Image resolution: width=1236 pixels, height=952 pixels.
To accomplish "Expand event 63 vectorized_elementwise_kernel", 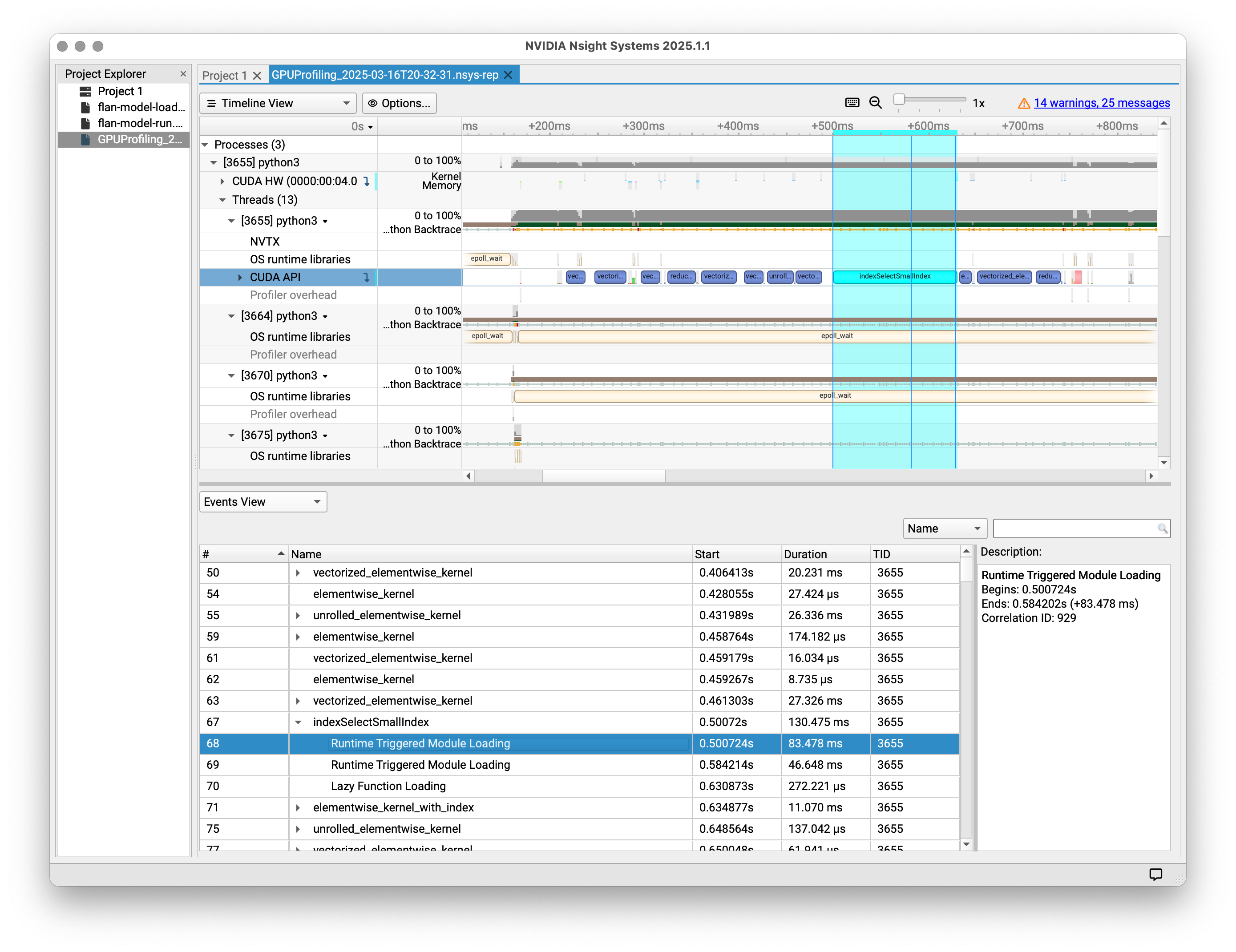I will click(298, 701).
